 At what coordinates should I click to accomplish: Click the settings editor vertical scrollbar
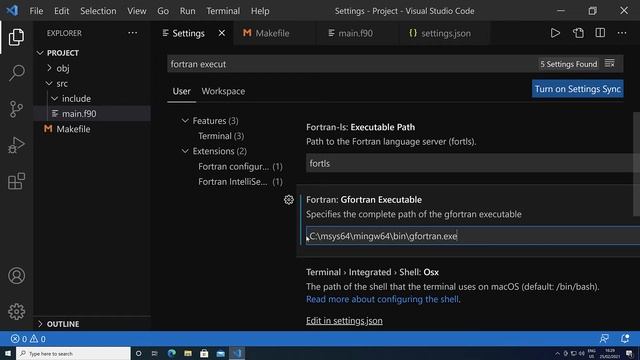[636, 164]
